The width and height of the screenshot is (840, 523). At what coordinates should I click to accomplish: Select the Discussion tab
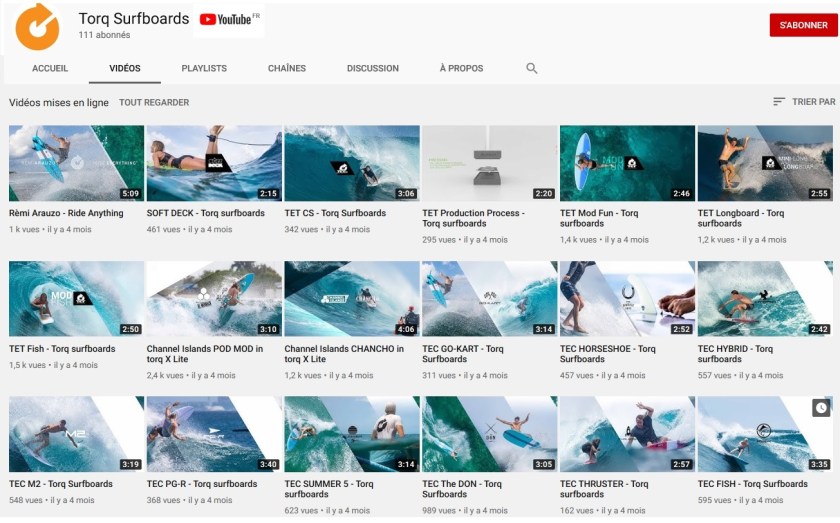pyautogui.click(x=373, y=69)
